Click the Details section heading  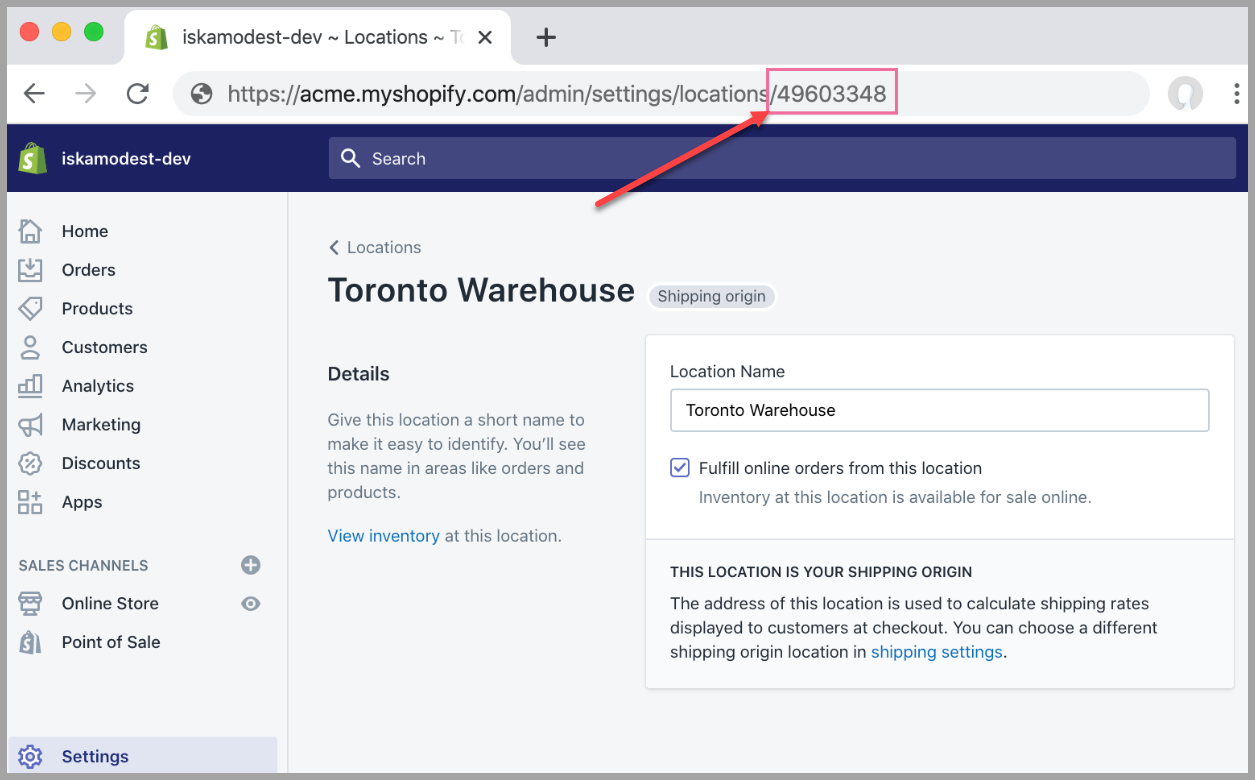click(359, 374)
